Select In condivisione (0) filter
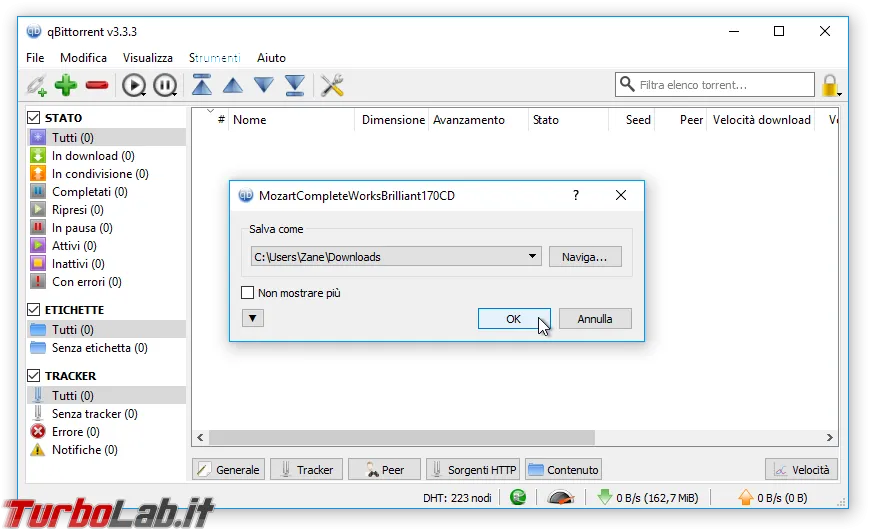870x531 pixels. [107, 174]
